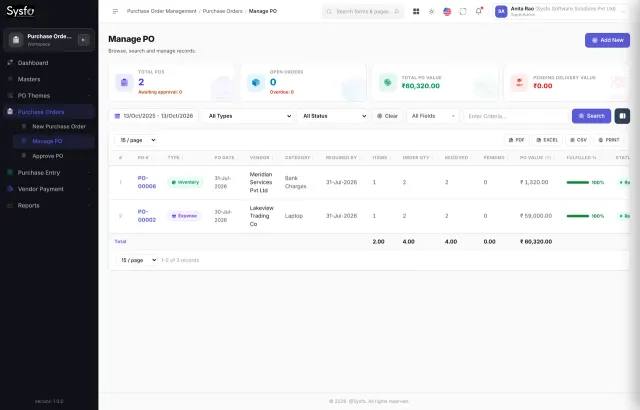Click ₹ 59,000.00 PO value cell
The width and height of the screenshot is (640, 410).
pos(536,216)
